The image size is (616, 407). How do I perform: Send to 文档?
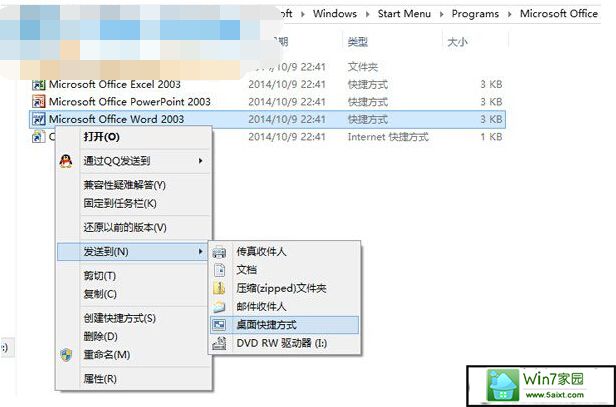[x=284, y=270]
